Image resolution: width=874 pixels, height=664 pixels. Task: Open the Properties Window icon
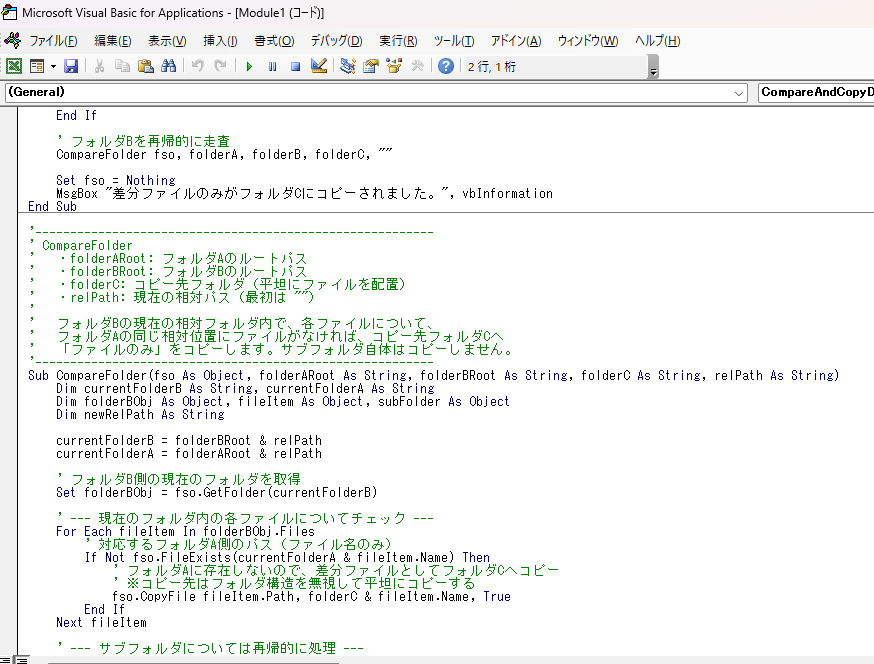tap(371, 66)
